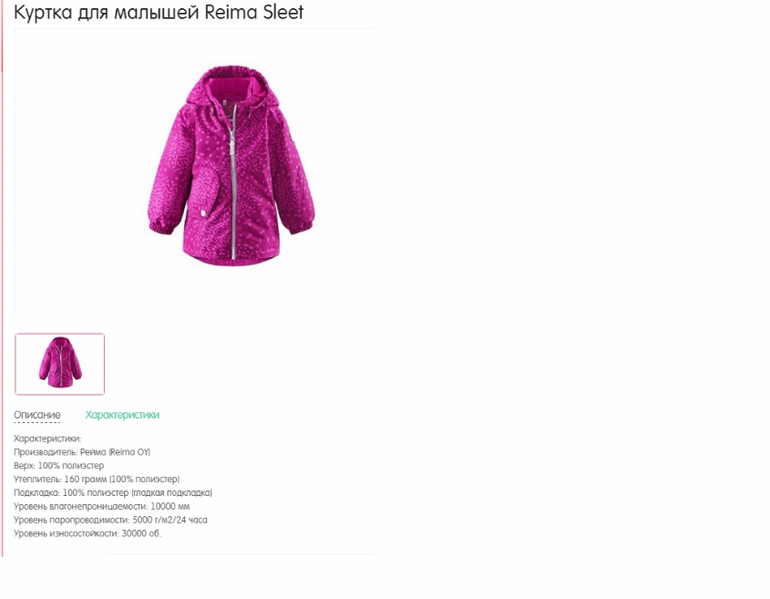This screenshot has width=770, height=599.
Task: Switch to the Описание tab
Action: pos(37,415)
